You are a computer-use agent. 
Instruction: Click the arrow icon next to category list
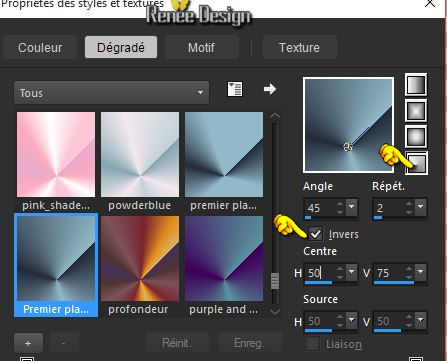coord(270,89)
